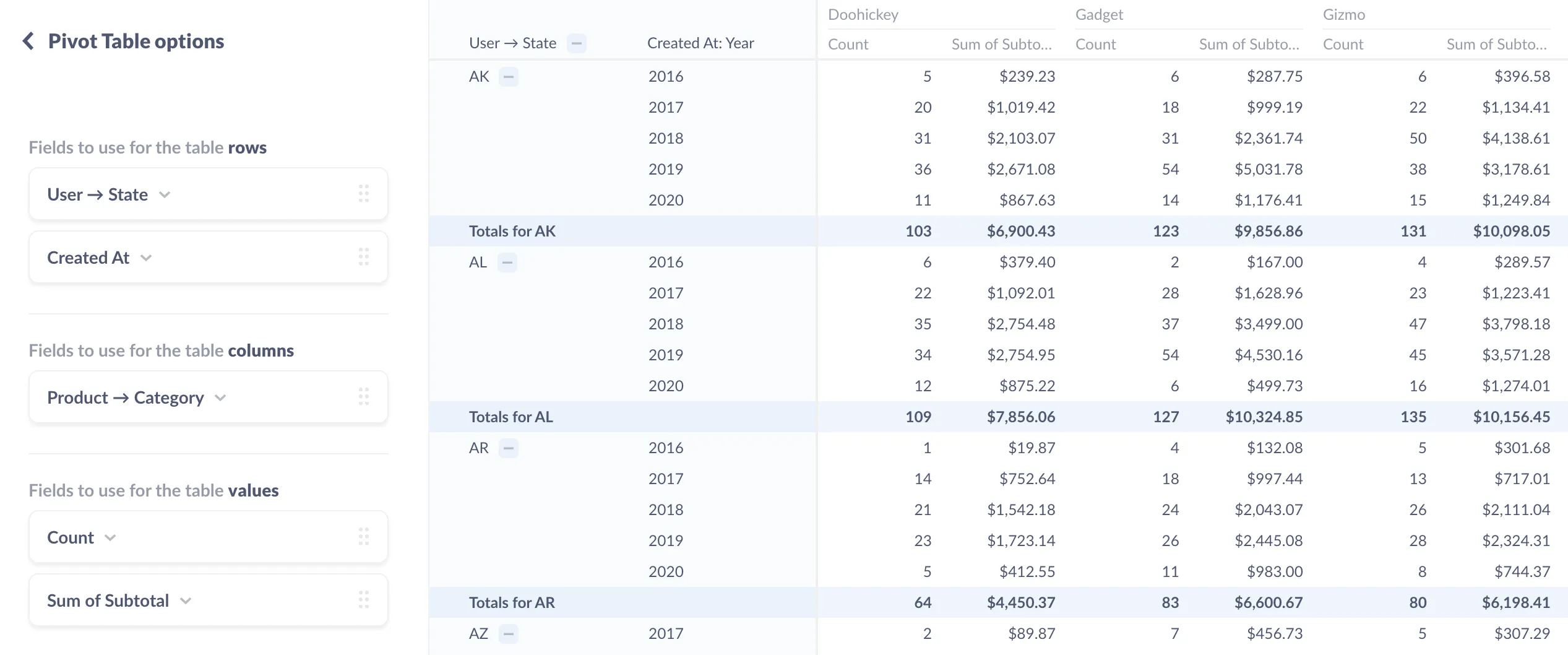Collapse the AL group with its minus icon
The width and height of the screenshot is (1568, 655).
(x=508, y=262)
